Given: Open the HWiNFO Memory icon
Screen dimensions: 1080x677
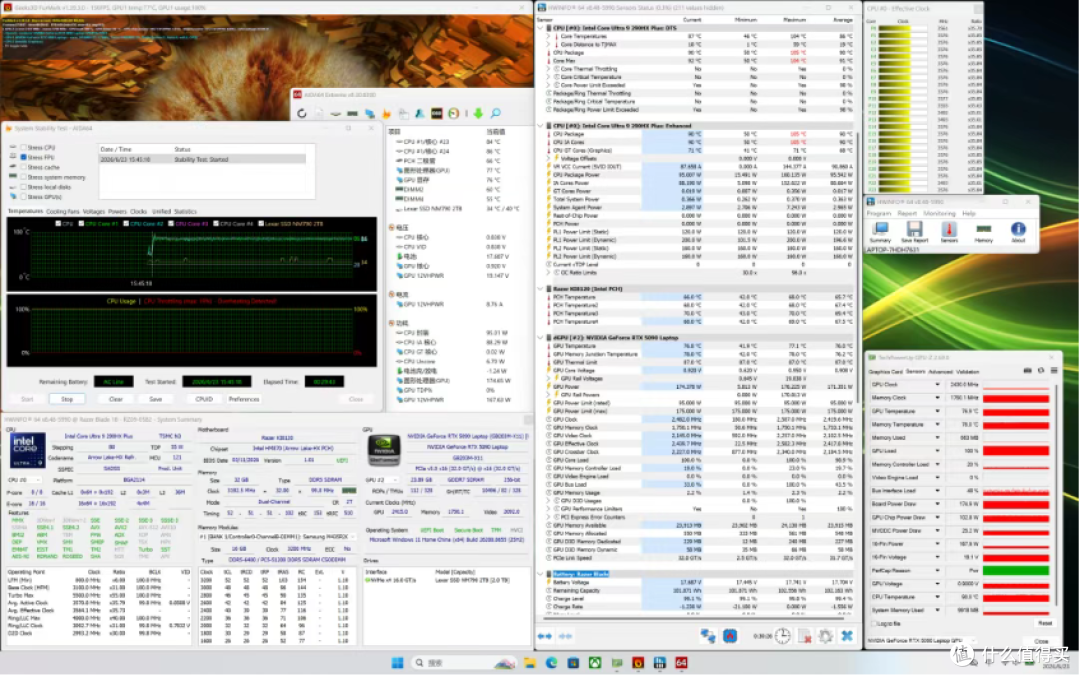Looking at the screenshot, I should click(x=984, y=229).
